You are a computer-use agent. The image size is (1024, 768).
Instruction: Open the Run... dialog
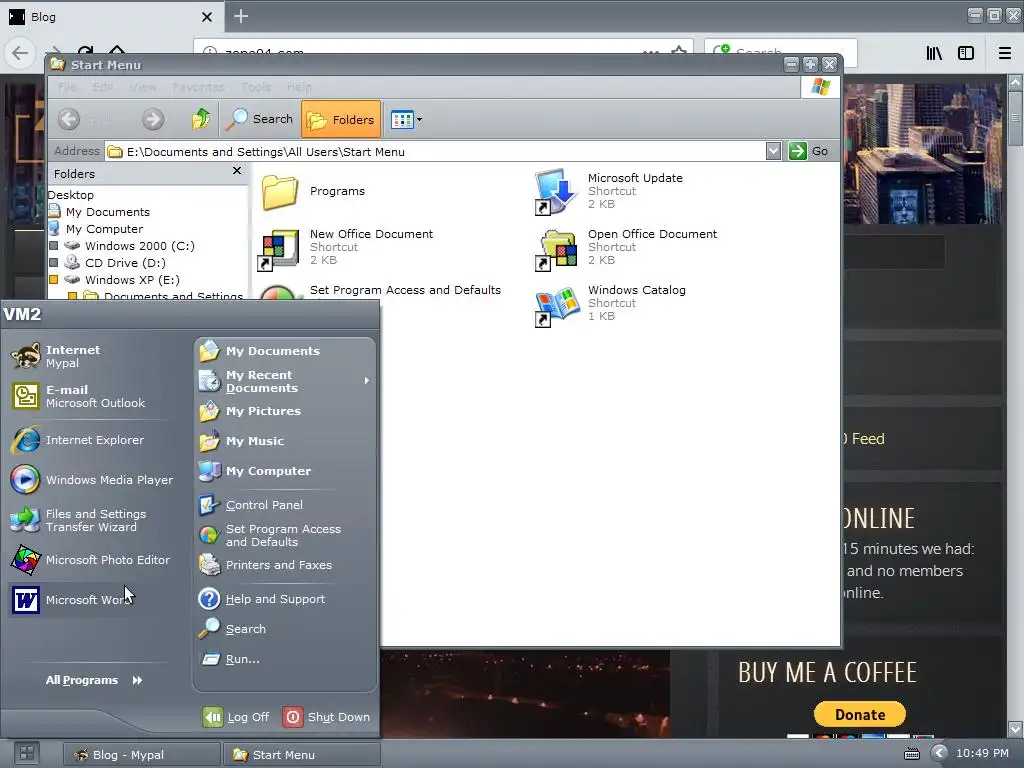click(x=230, y=659)
